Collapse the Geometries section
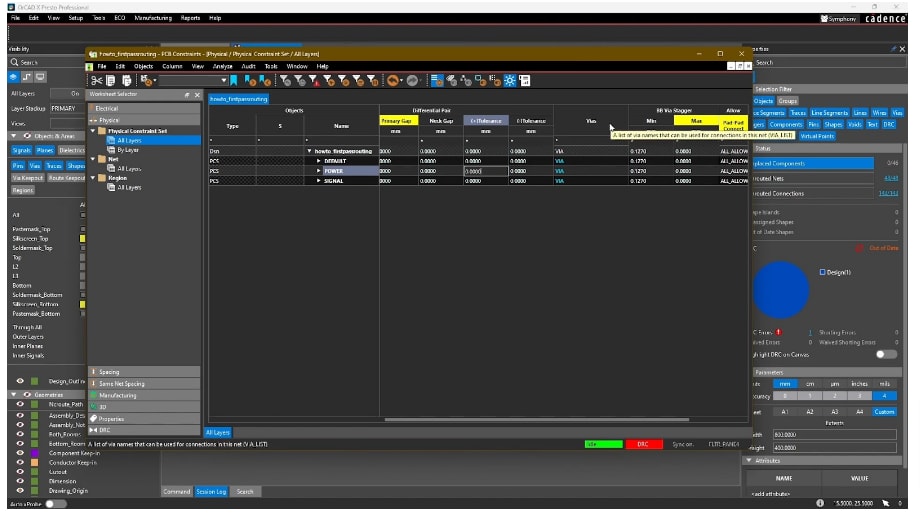The width and height of the screenshot is (920, 514). (14, 395)
